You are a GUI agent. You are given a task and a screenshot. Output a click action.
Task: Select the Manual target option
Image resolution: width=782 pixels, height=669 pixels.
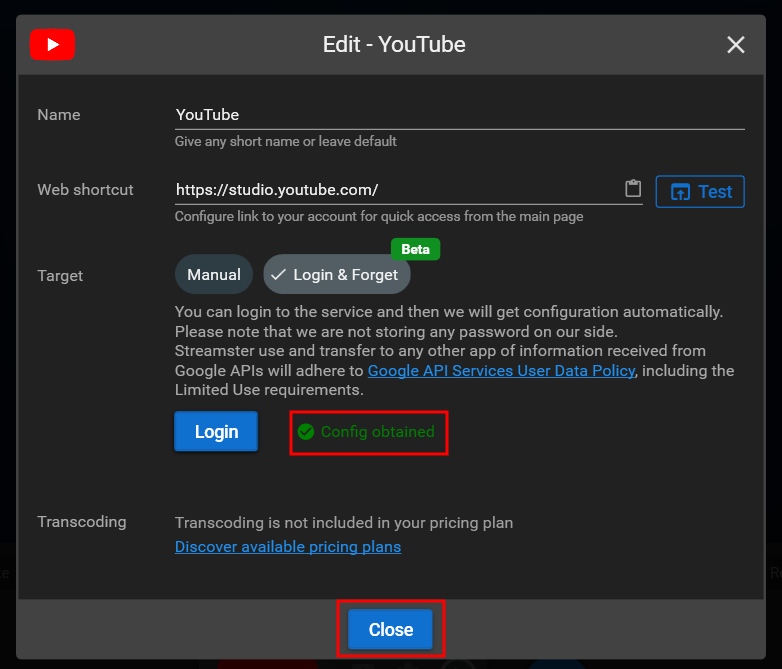click(x=214, y=274)
